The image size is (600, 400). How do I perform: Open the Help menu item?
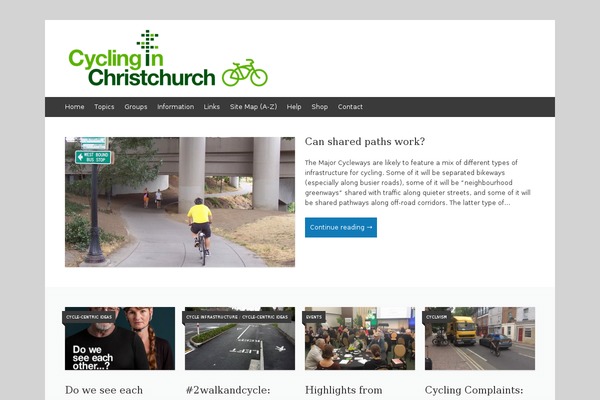tap(294, 107)
